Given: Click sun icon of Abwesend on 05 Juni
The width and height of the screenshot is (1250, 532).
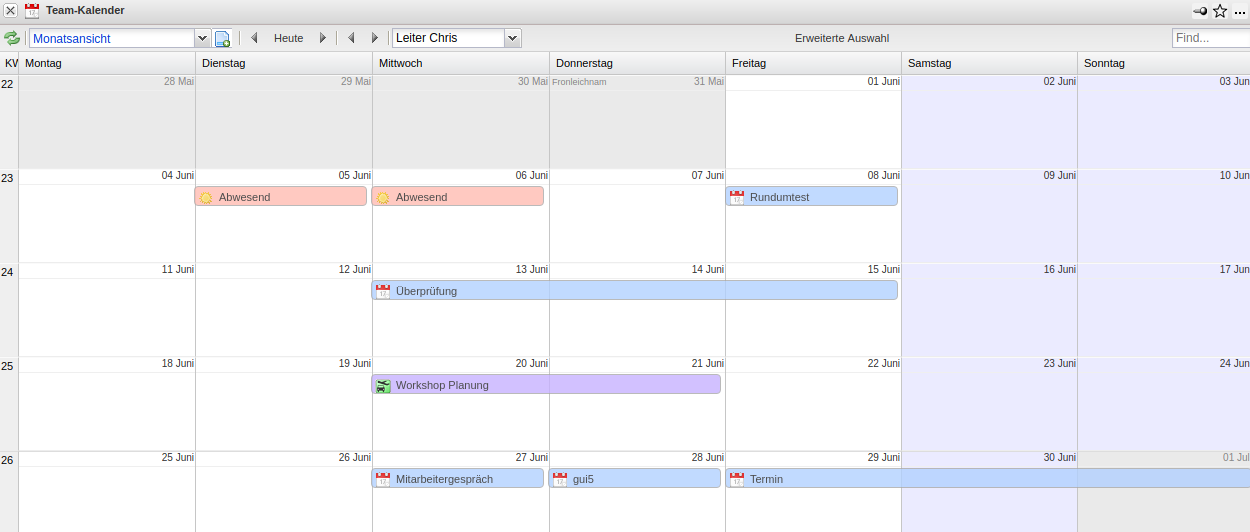Looking at the screenshot, I should click(x=206, y=198).
